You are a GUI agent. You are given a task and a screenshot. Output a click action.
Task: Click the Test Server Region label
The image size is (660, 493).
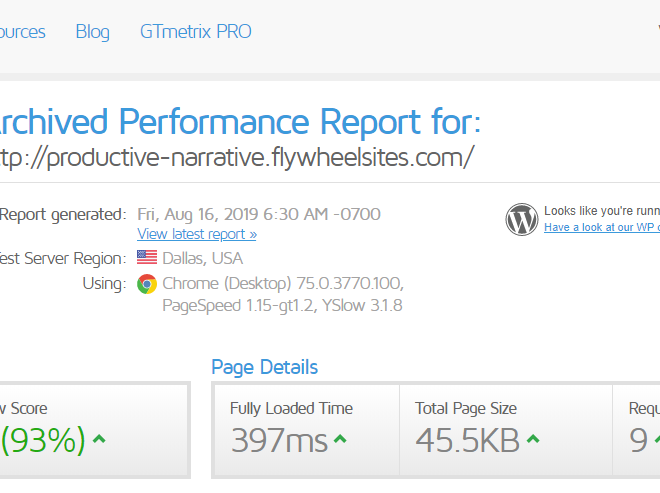click(x=63, y=258)
